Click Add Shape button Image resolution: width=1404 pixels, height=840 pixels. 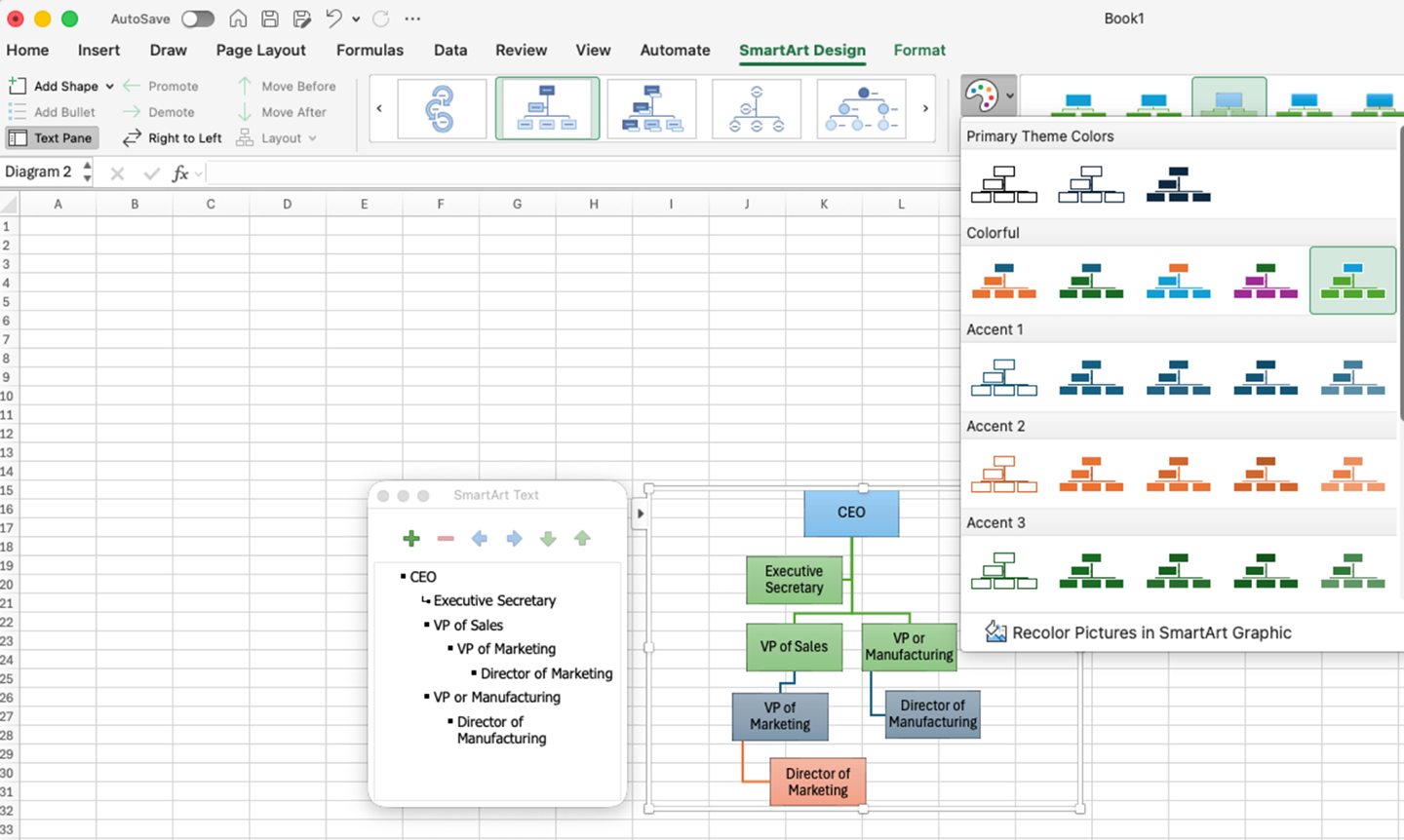[53, 86]
